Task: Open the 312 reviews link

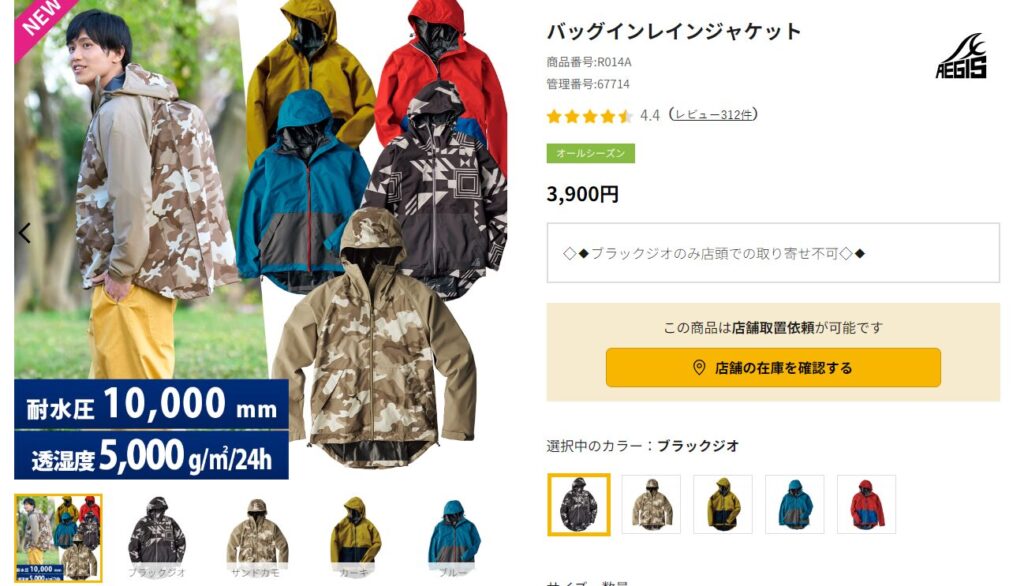Action: coord(714,115)
